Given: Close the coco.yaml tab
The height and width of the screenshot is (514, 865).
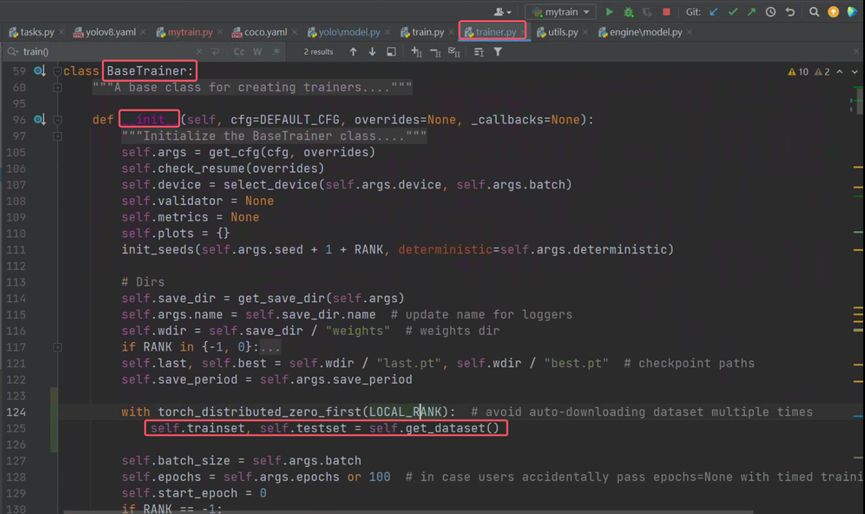Looking at the screenshot, I should click(295, 32).
